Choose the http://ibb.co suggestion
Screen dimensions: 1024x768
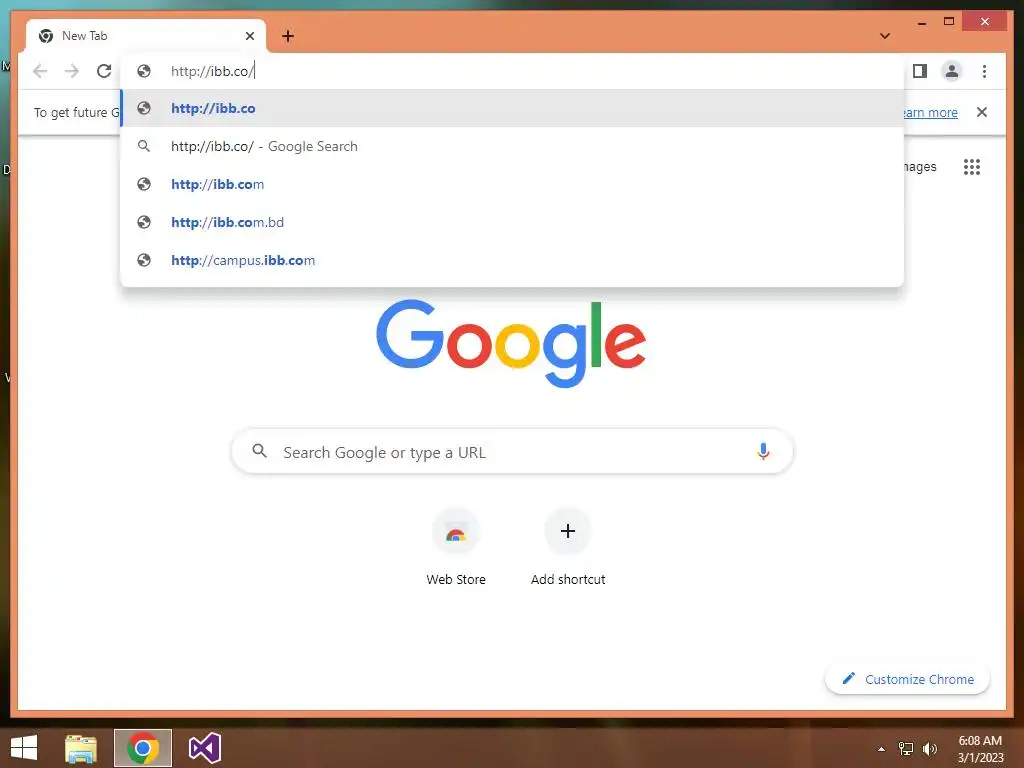point(513,108)
